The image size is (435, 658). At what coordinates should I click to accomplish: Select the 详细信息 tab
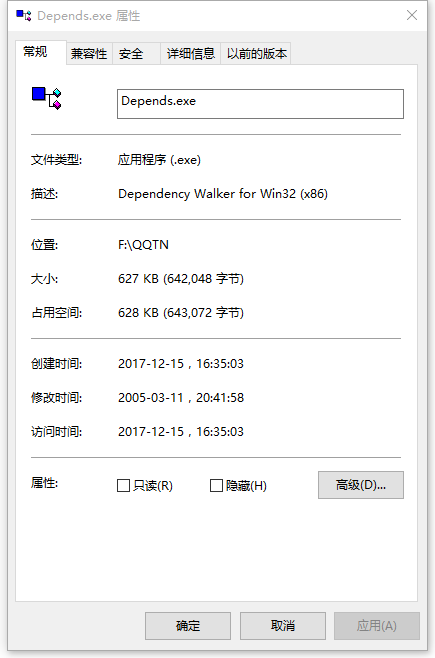(191, 54)
